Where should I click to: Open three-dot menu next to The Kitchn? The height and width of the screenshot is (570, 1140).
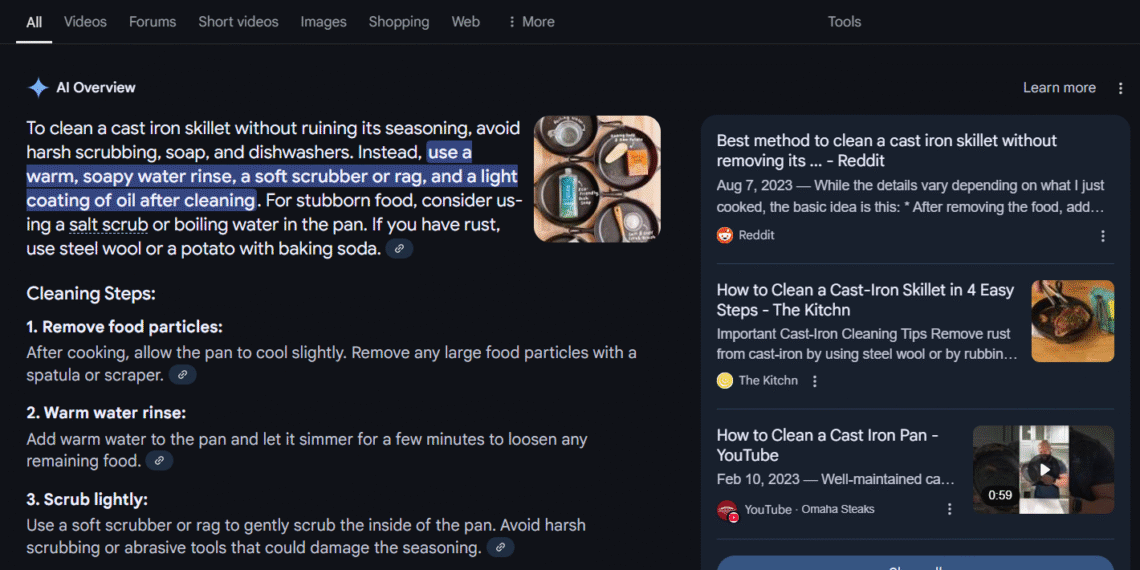(815, 381)
